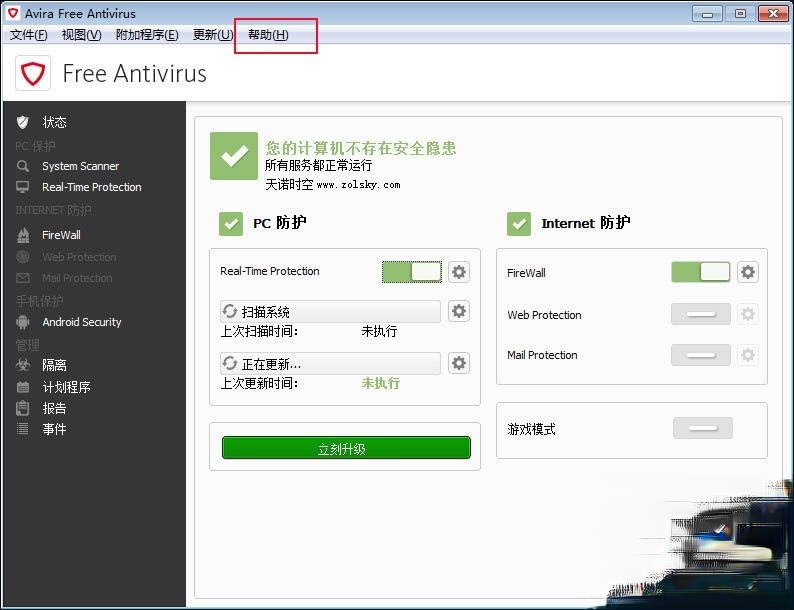Open Real-Time Protection settings gear
This screenshot has height=610, width=794.
[x=459, y=272]
